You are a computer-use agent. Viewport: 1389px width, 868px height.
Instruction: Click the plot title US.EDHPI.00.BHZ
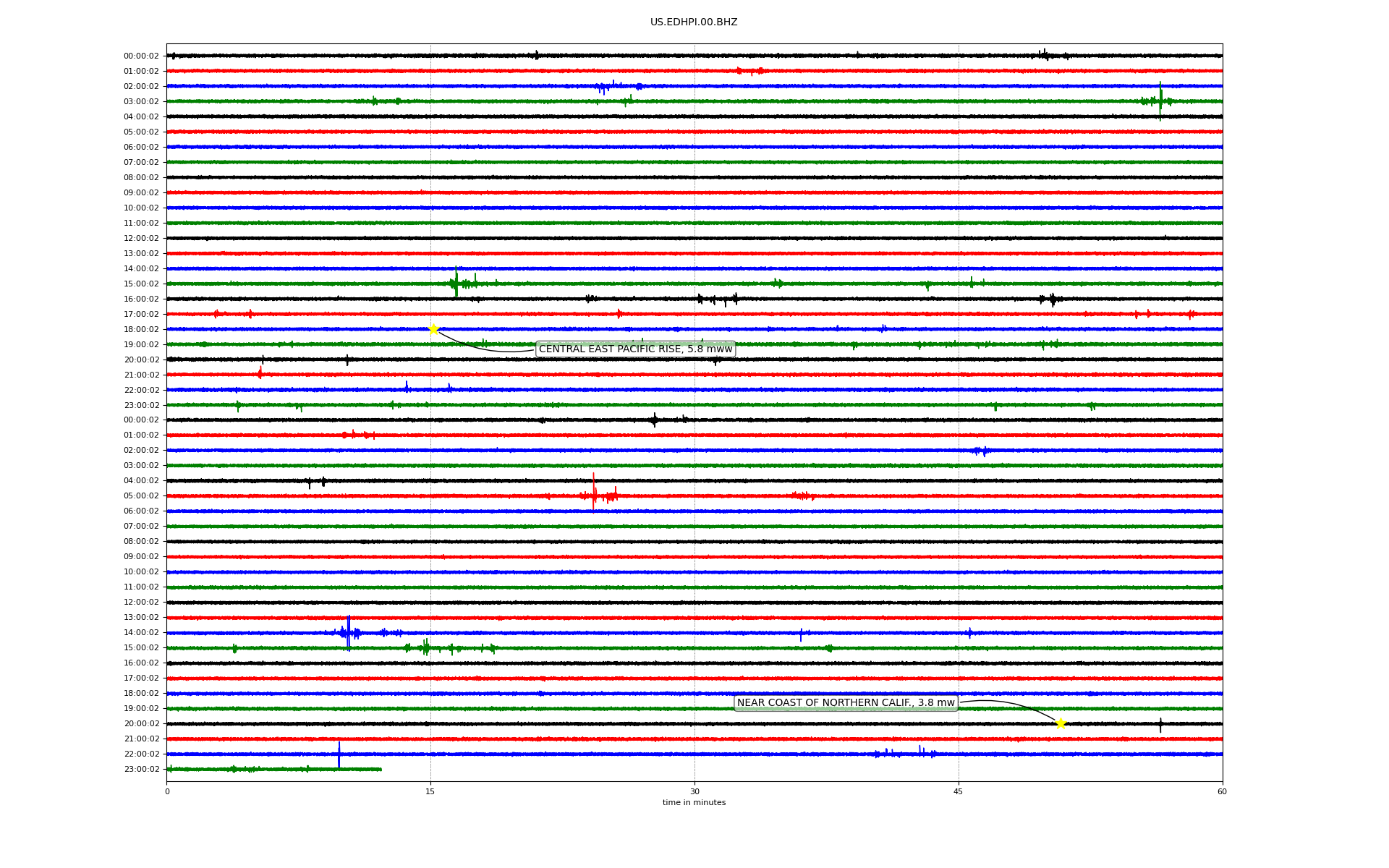[694, 22]
